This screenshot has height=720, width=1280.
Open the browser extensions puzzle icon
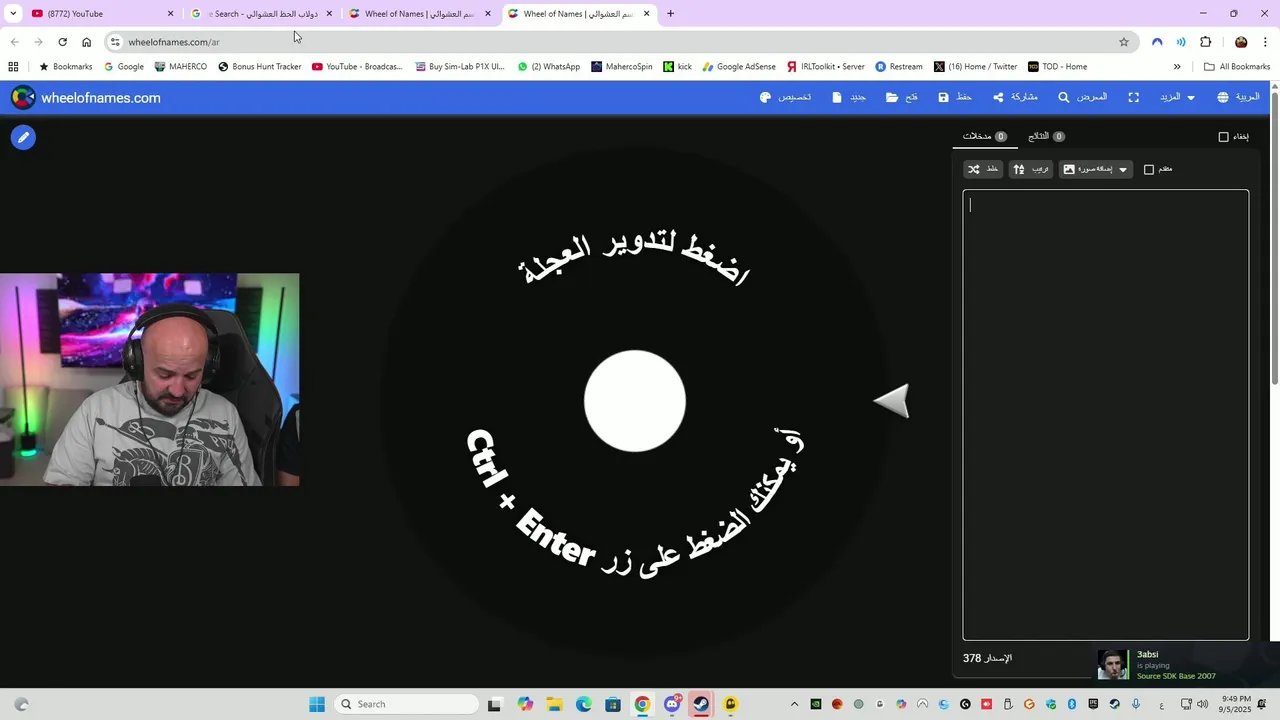pos(1205,42)
